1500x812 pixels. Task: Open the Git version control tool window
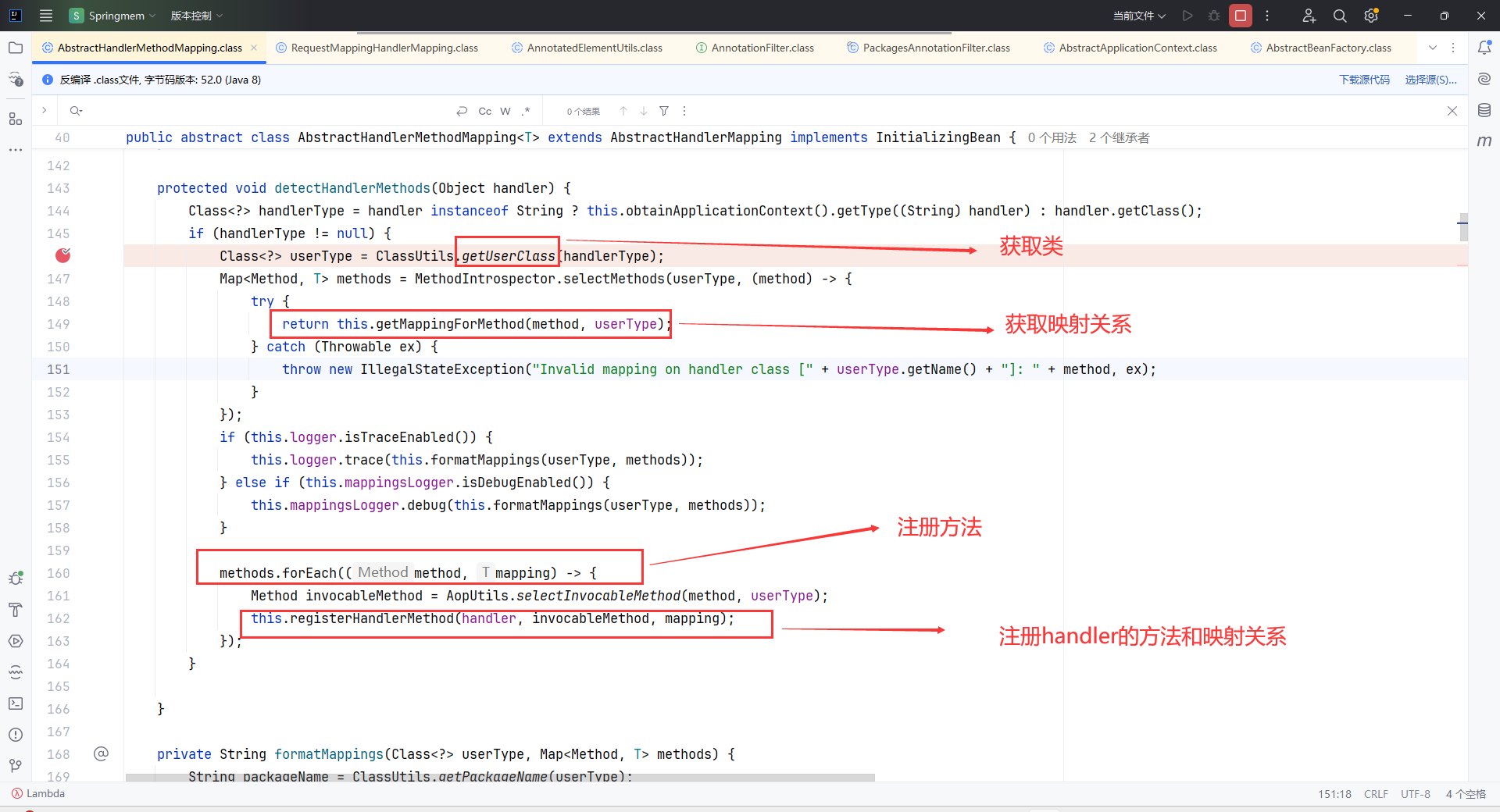[15, 766]
